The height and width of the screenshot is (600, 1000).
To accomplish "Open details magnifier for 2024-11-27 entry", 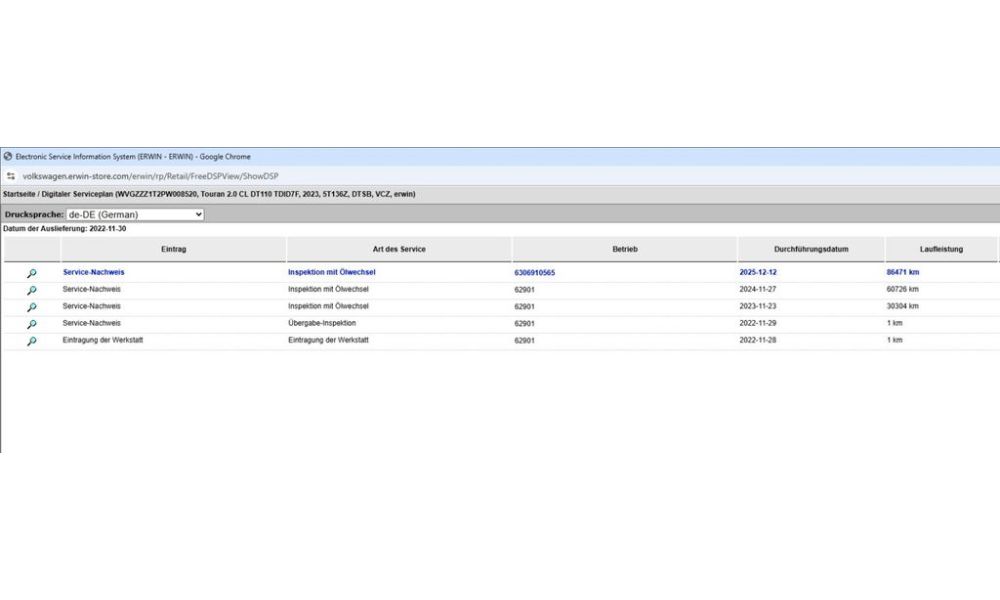I will [31, 290].
